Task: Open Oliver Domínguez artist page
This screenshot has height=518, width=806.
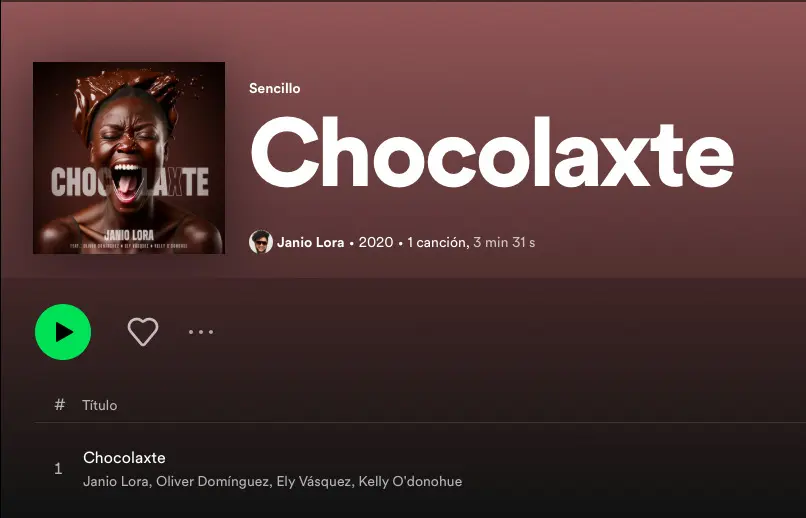Action: pos(213,482)
